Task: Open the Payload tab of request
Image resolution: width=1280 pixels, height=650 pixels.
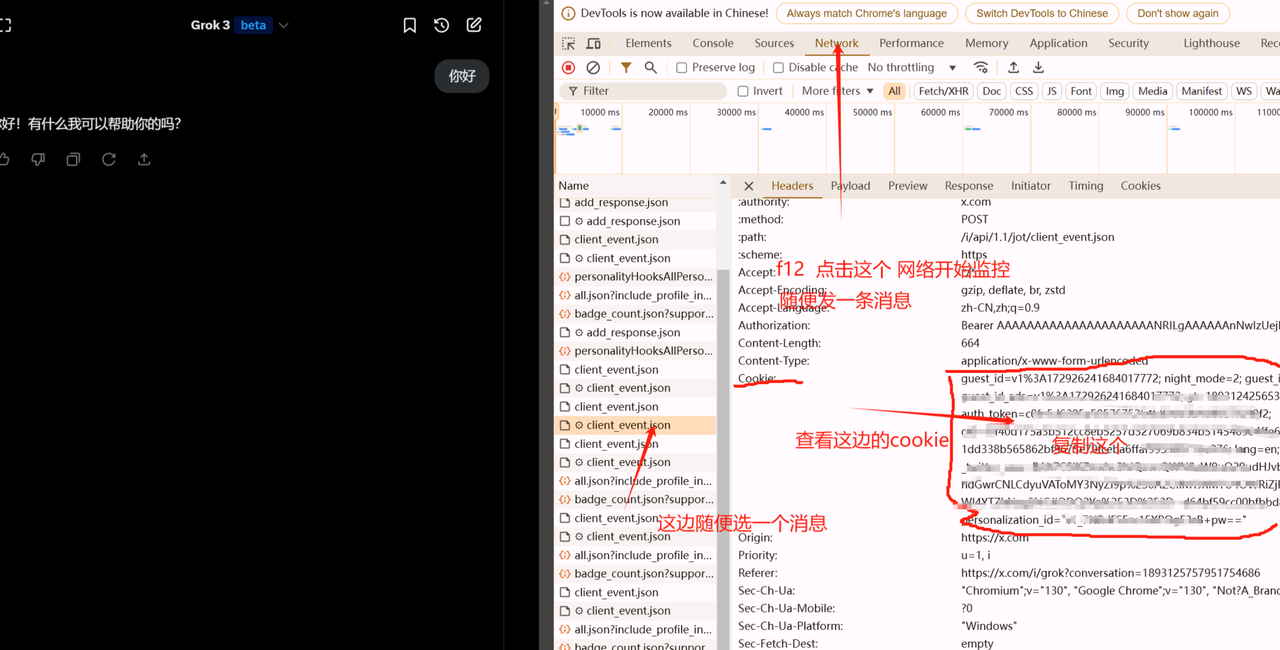Action: tap(850, 186)
